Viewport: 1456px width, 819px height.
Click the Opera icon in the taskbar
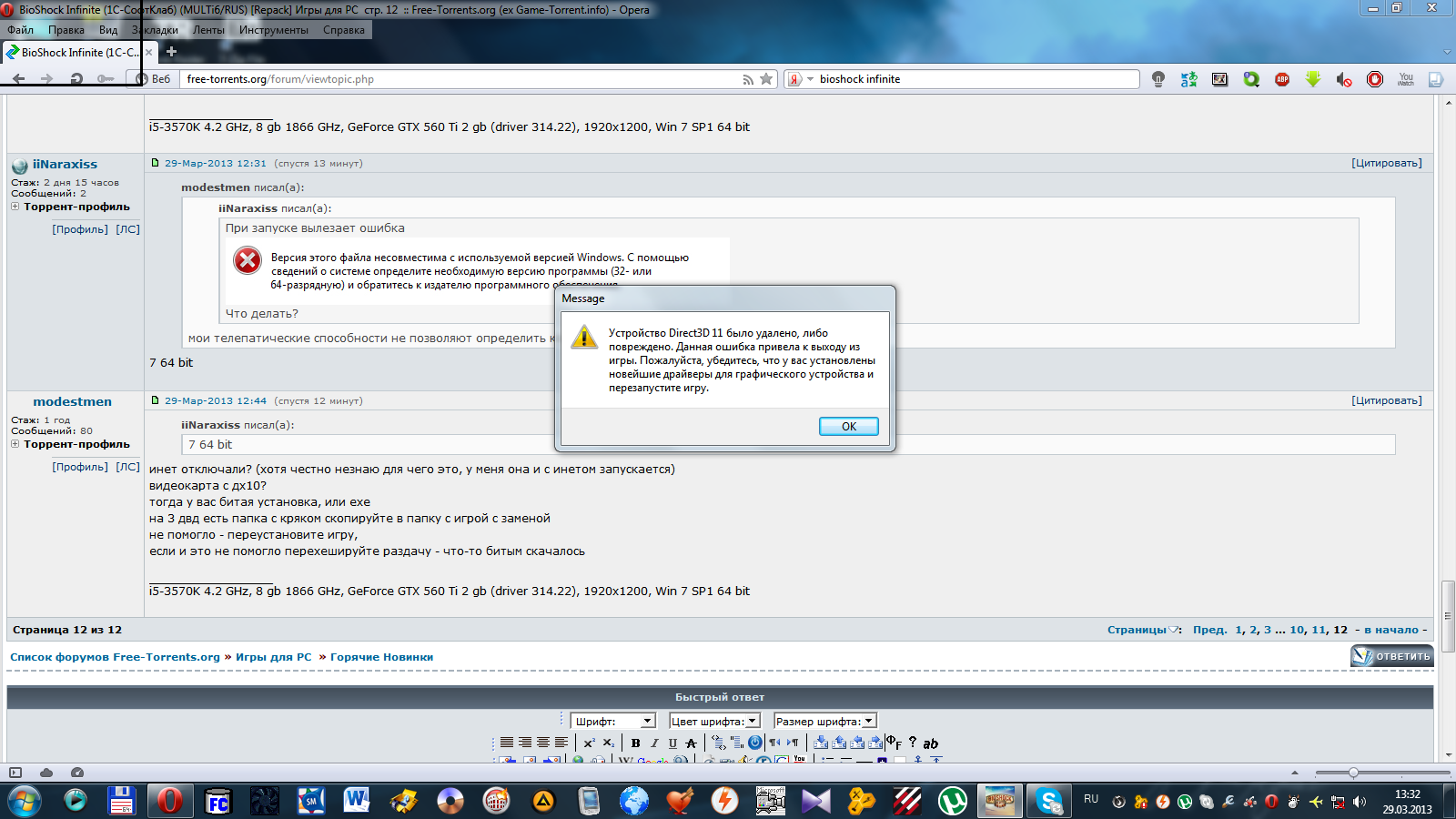pyautogui.click(x=169, y=801)
